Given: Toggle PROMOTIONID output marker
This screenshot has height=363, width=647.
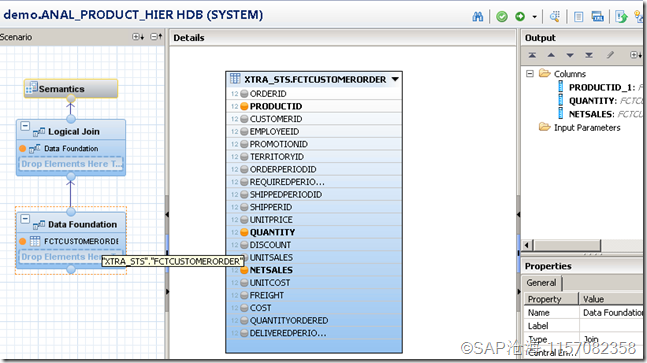Looking at the screenshot, I should 244,144.
